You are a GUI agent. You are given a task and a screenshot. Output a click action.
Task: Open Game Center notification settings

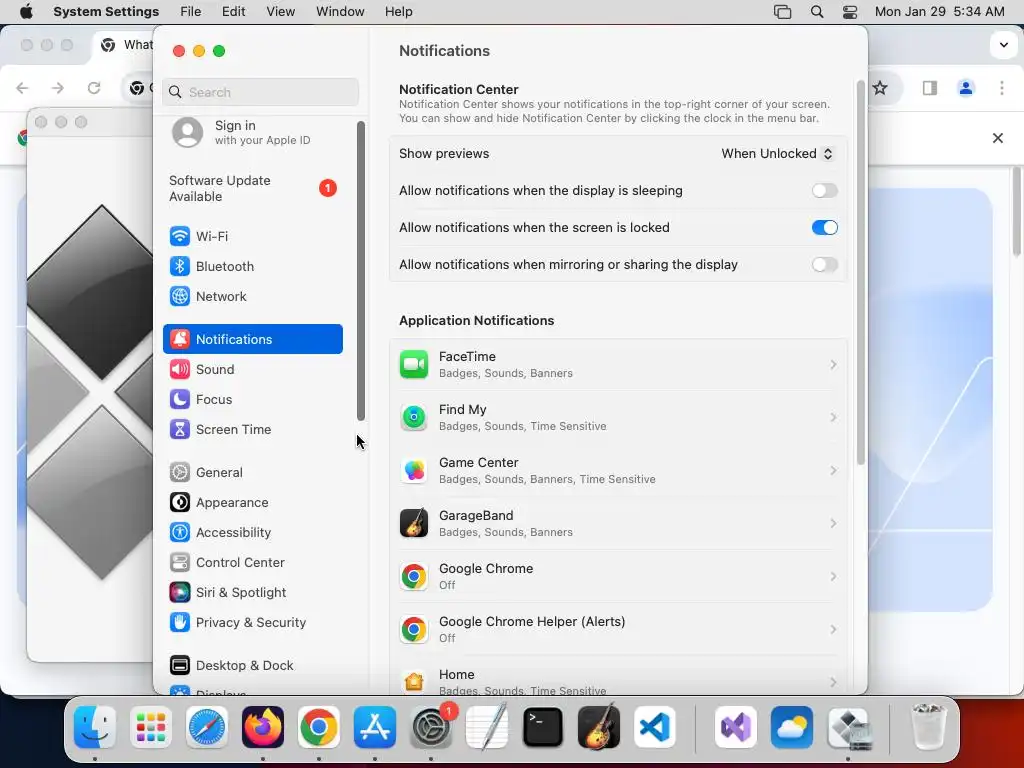(618, 470)
